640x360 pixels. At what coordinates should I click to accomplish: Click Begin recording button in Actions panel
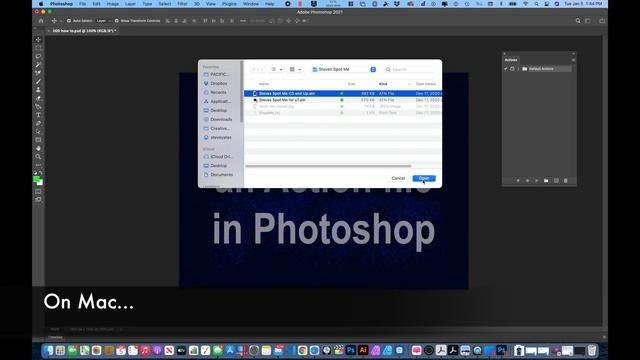[527, 180]
